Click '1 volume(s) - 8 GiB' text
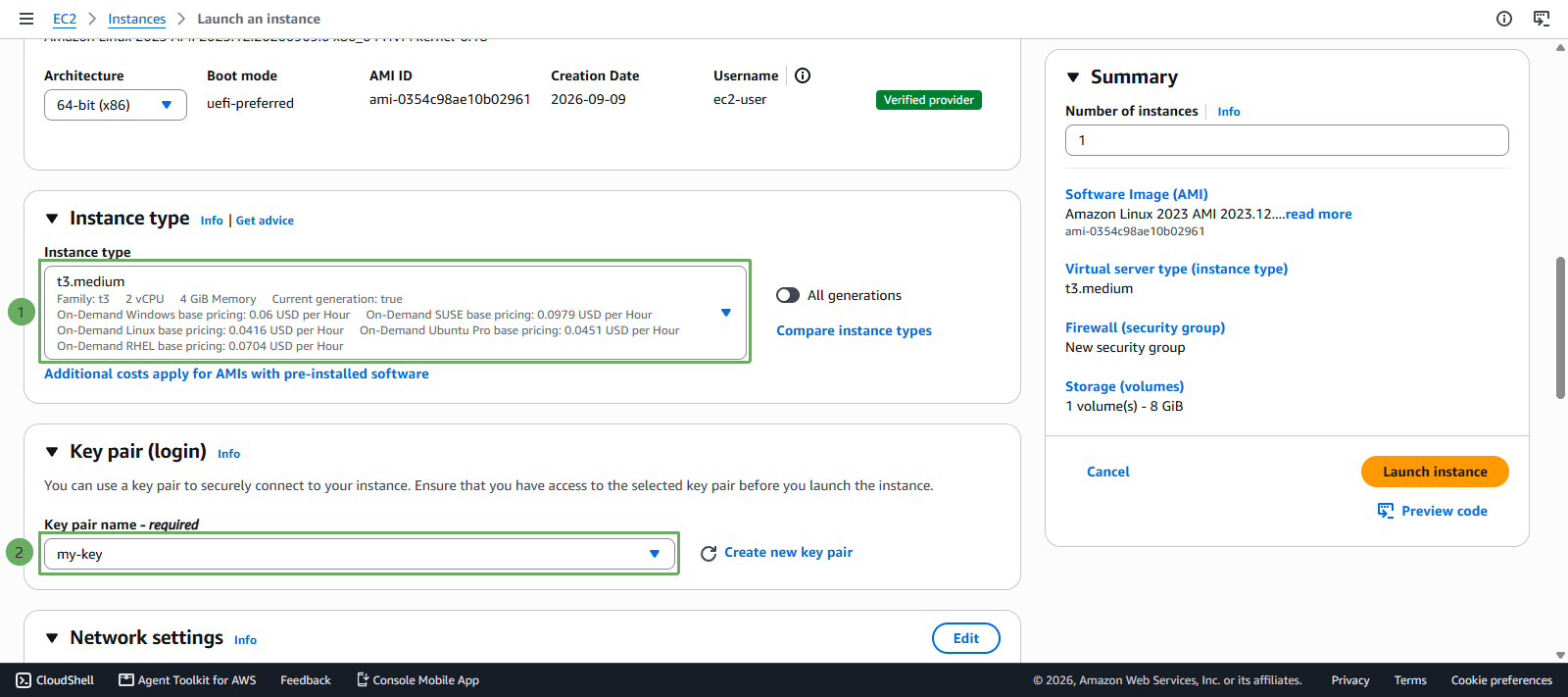 pyautogui.click(x=1124, y=406)
